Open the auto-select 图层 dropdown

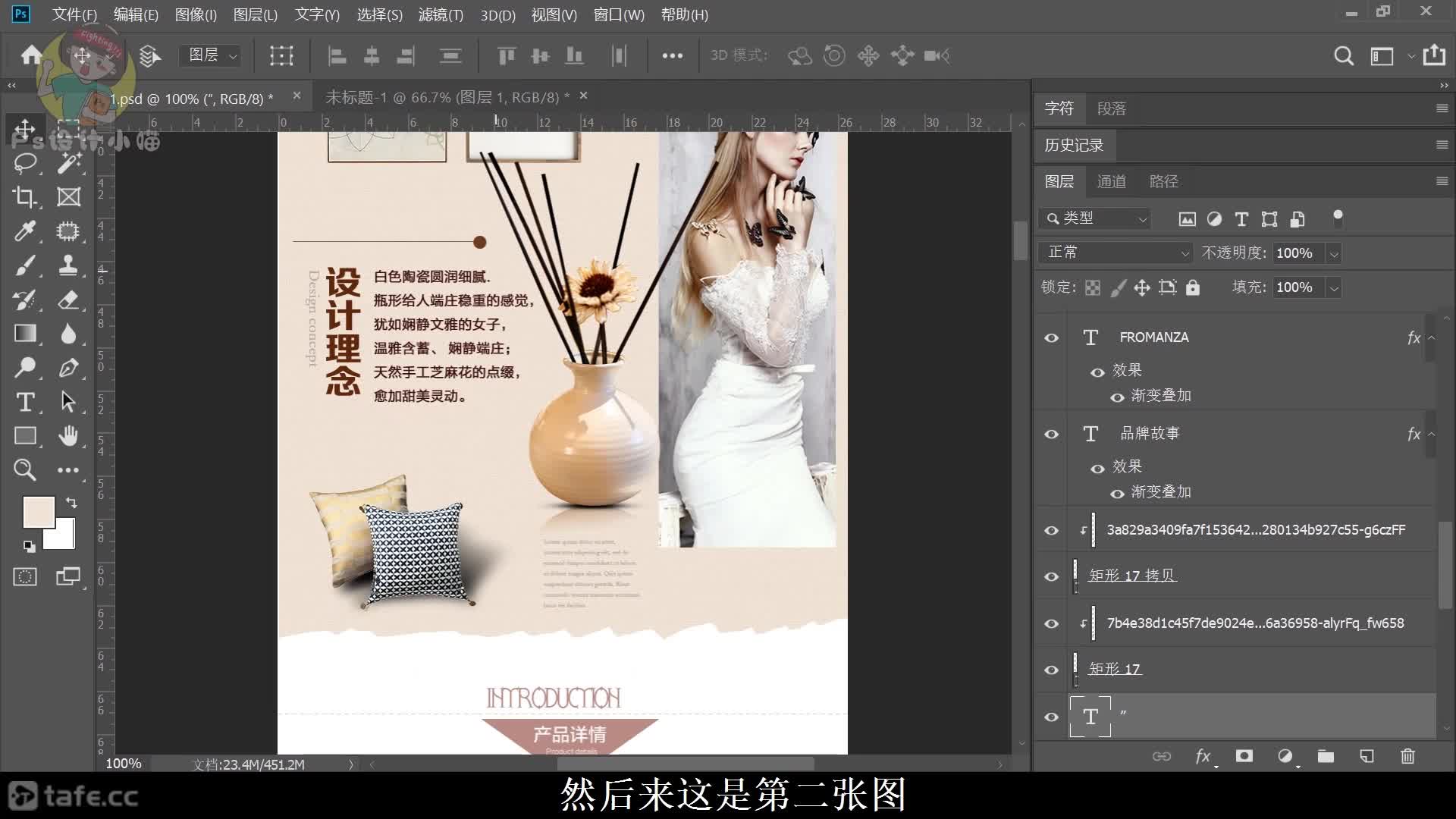(211, 55)
